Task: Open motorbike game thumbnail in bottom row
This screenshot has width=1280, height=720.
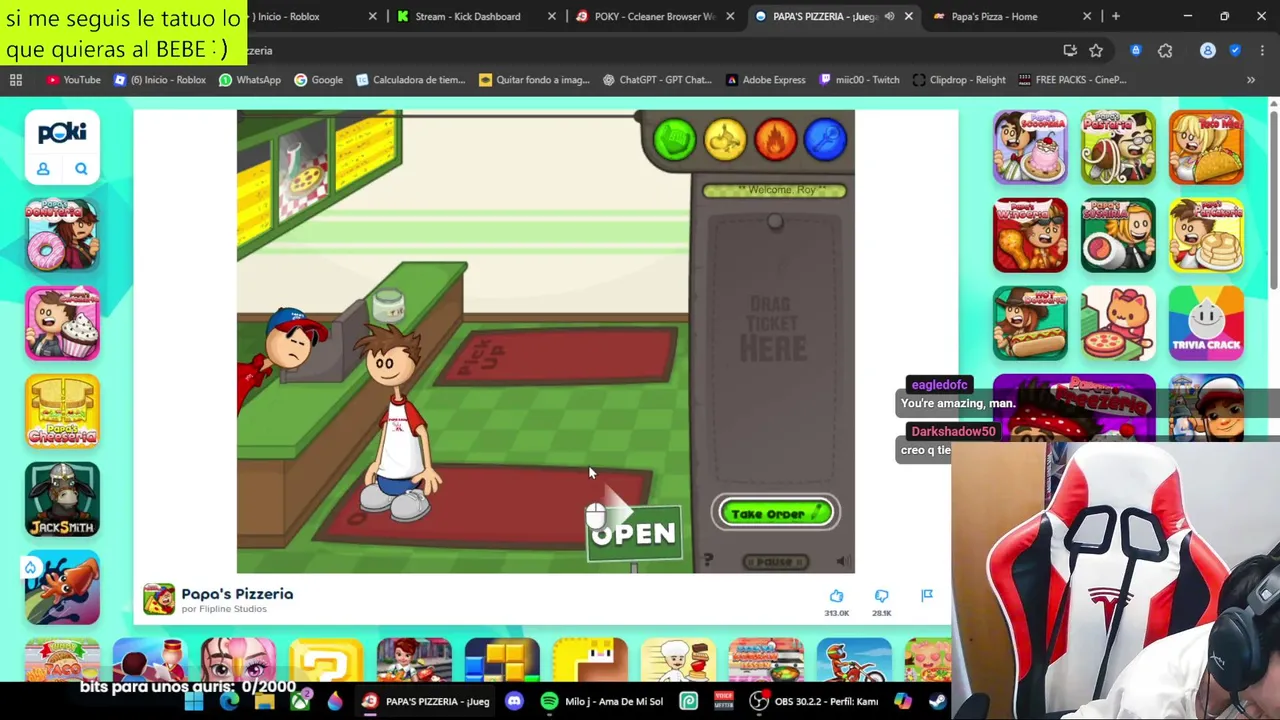Action: tap(854, 660)
